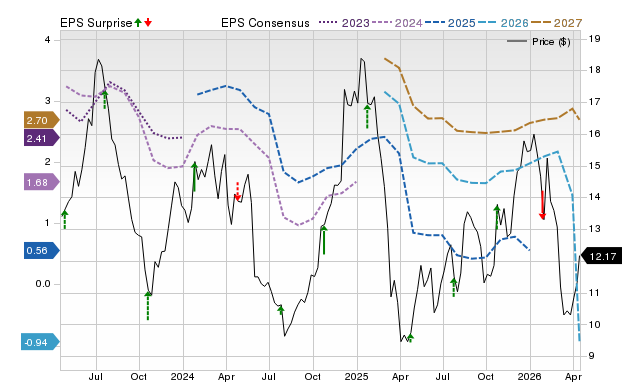Click the green surprise arrow after 2025 peak

tap(367, 117)
